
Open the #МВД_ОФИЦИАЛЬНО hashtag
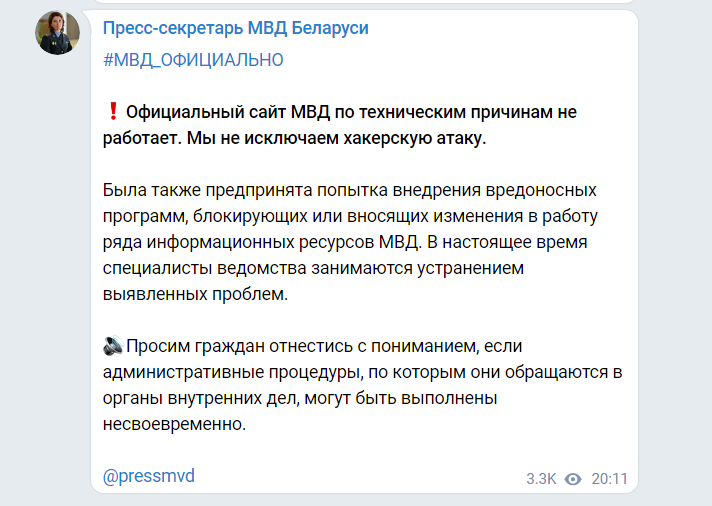point(193,60)
